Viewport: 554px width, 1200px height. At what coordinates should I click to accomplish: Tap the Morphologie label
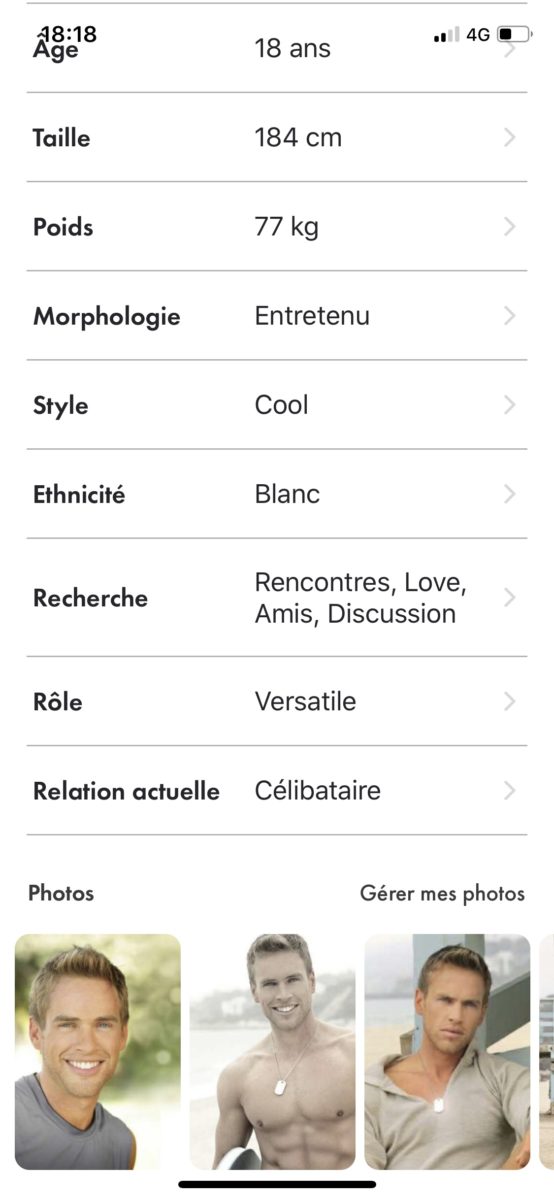point(107,318)
